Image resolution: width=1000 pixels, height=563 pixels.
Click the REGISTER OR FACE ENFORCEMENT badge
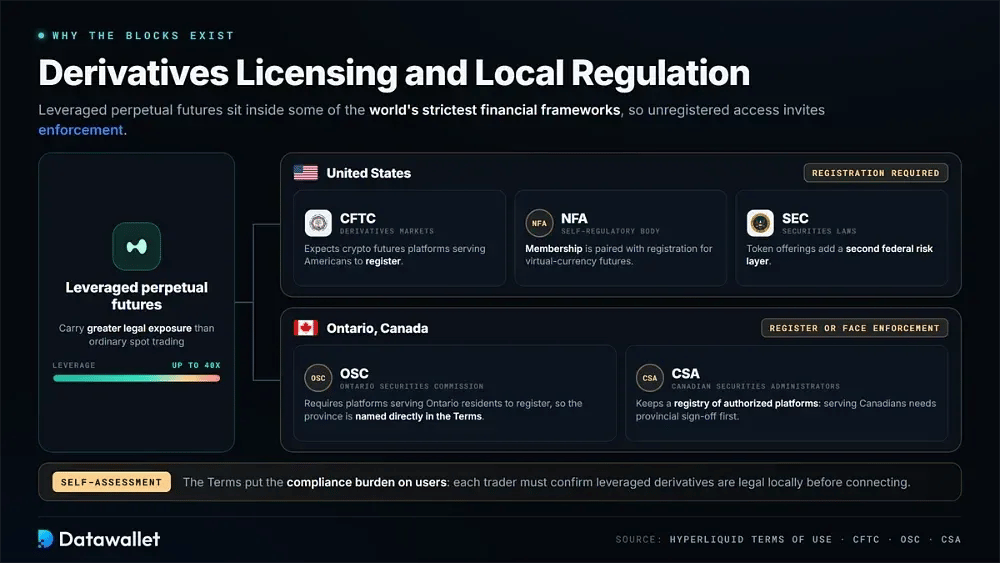point(855,328)
